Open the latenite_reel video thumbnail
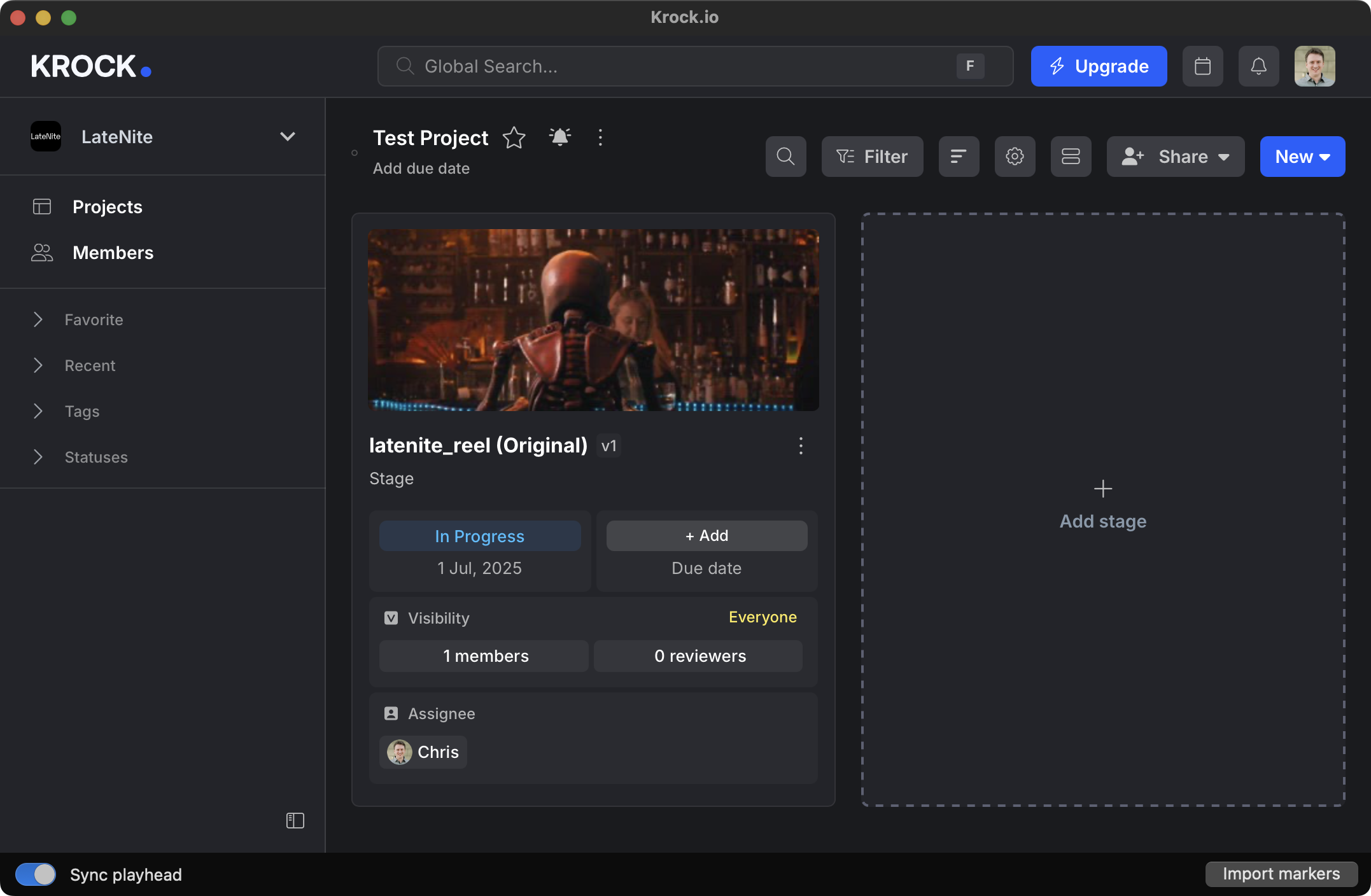The image size is (1371, 896). pos(593,319)
